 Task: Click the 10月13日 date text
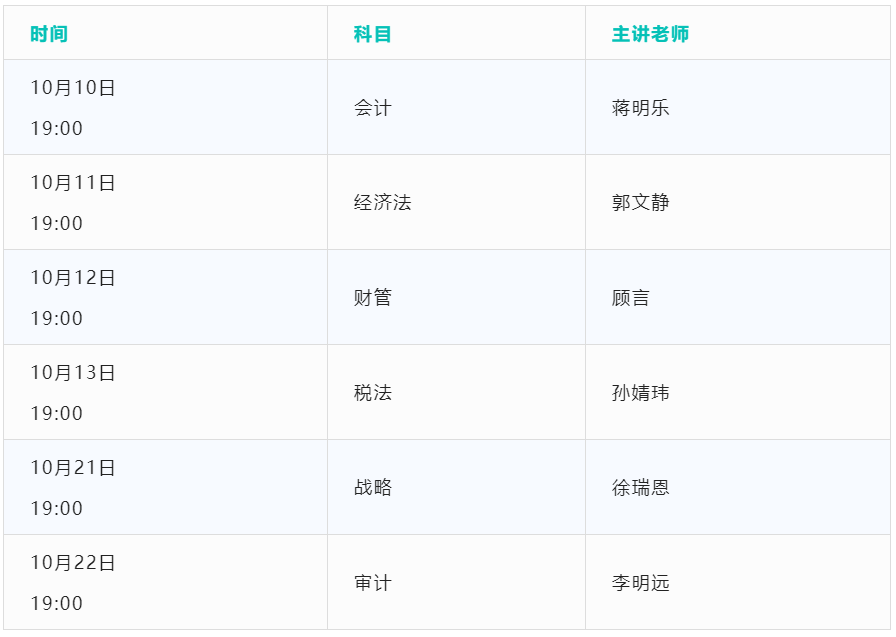(x=73, y=373)
